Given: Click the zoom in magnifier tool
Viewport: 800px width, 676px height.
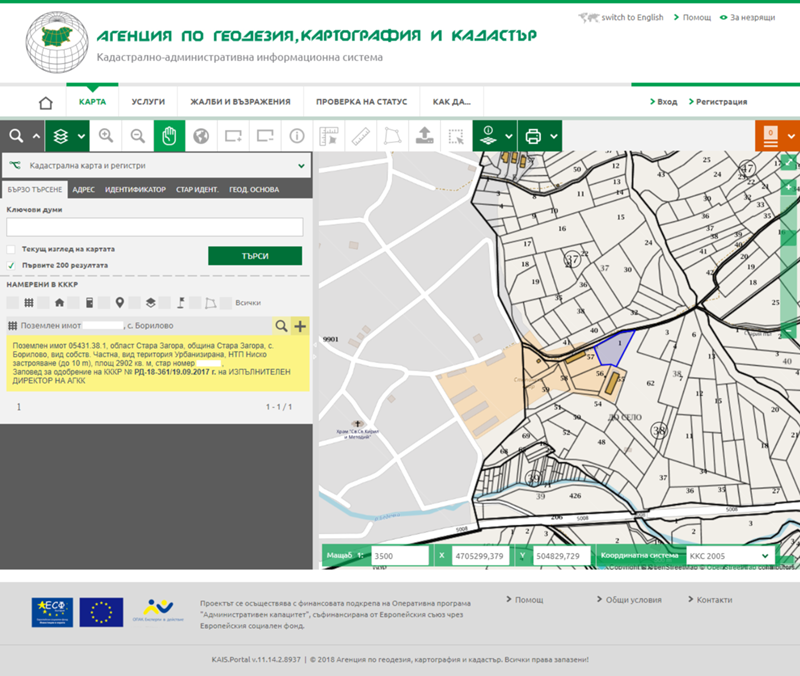Looking at the screenshot, I should (x=106, y=135).
